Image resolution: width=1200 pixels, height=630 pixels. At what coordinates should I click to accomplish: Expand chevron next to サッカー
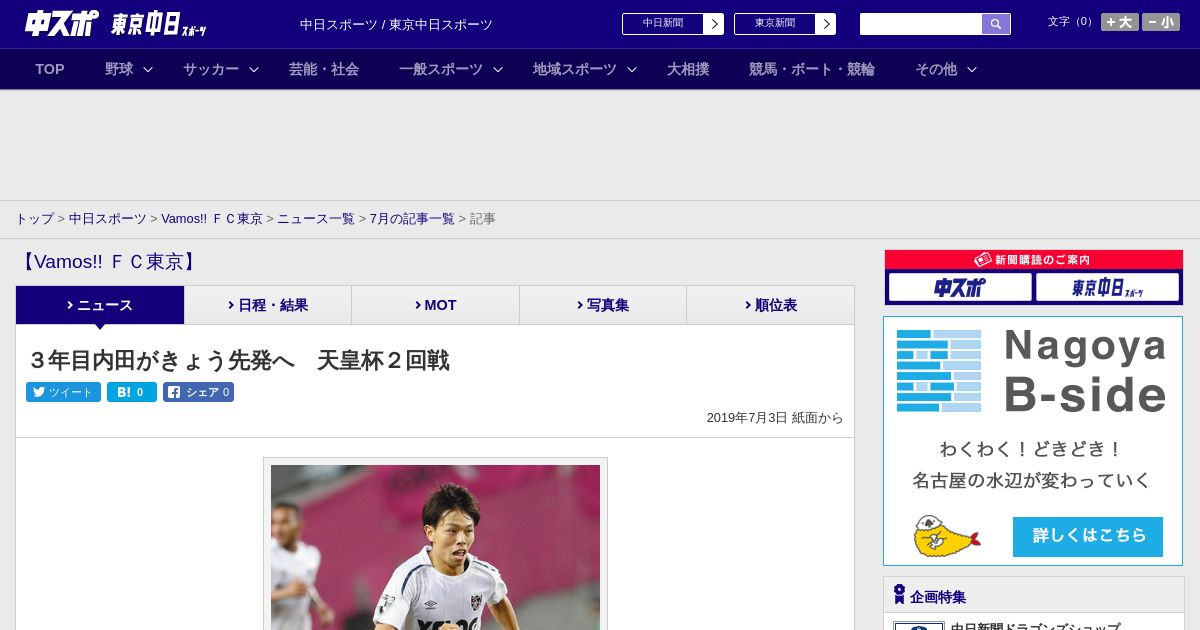click(x=254, y=69)
